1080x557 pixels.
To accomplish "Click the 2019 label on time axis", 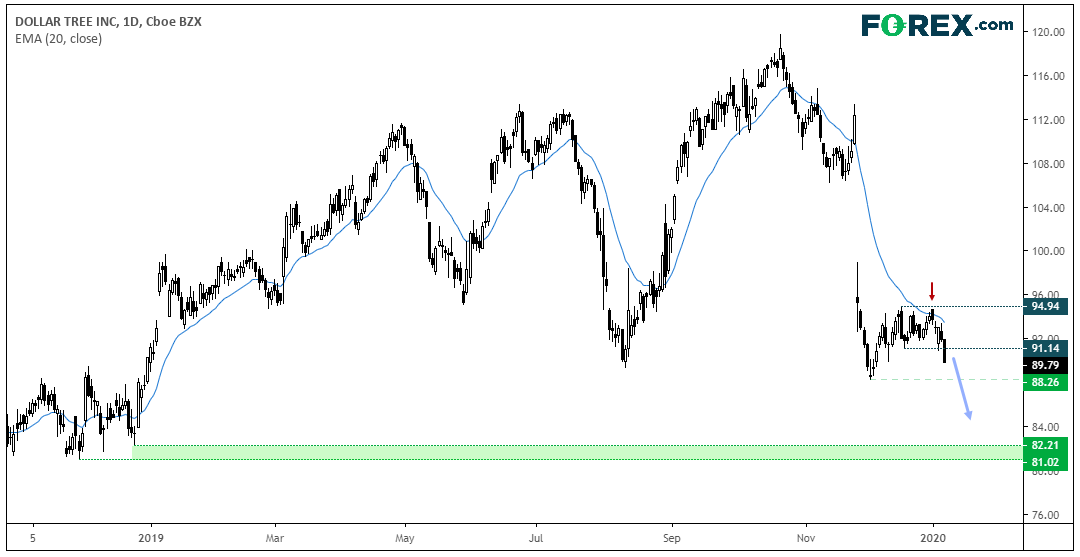I will click(149, 540).
